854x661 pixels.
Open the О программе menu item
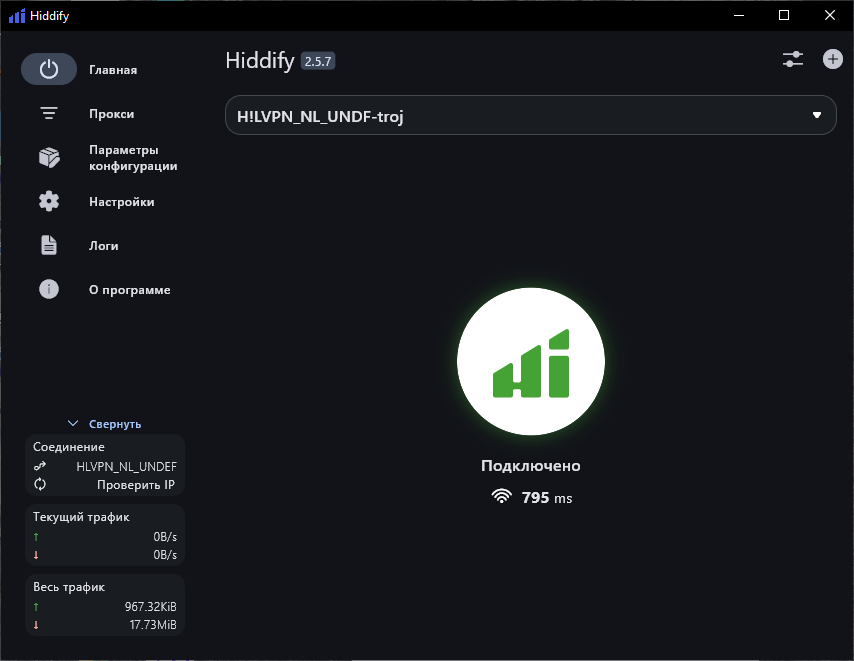(130, 290)
